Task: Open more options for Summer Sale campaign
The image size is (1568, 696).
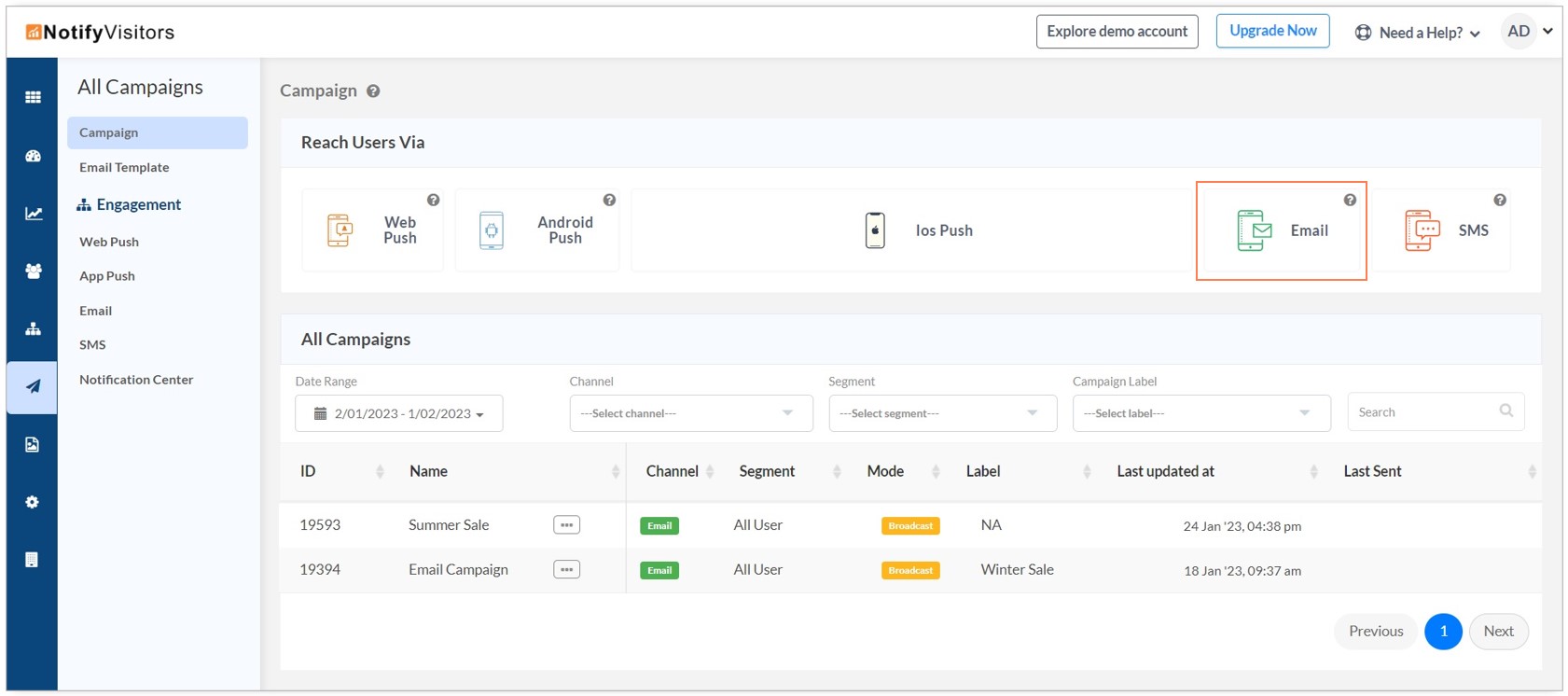Action: 566,525
